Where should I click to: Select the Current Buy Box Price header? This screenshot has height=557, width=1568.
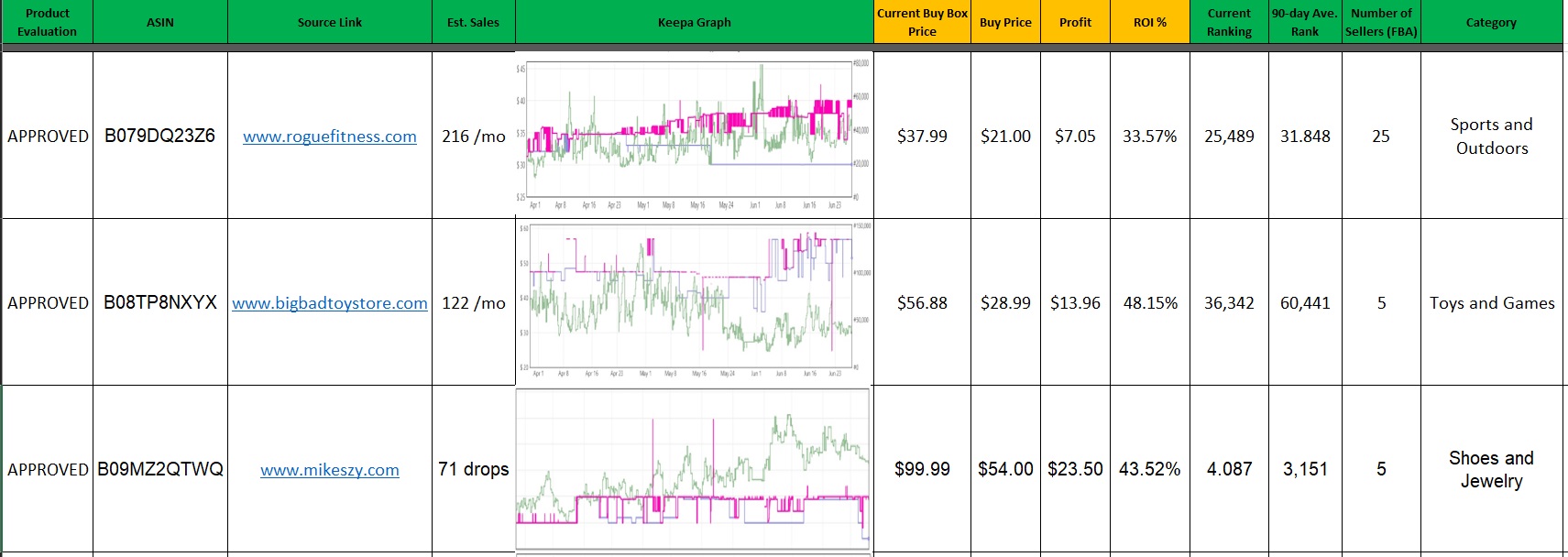pyautogui.click(x=922, y=22)
